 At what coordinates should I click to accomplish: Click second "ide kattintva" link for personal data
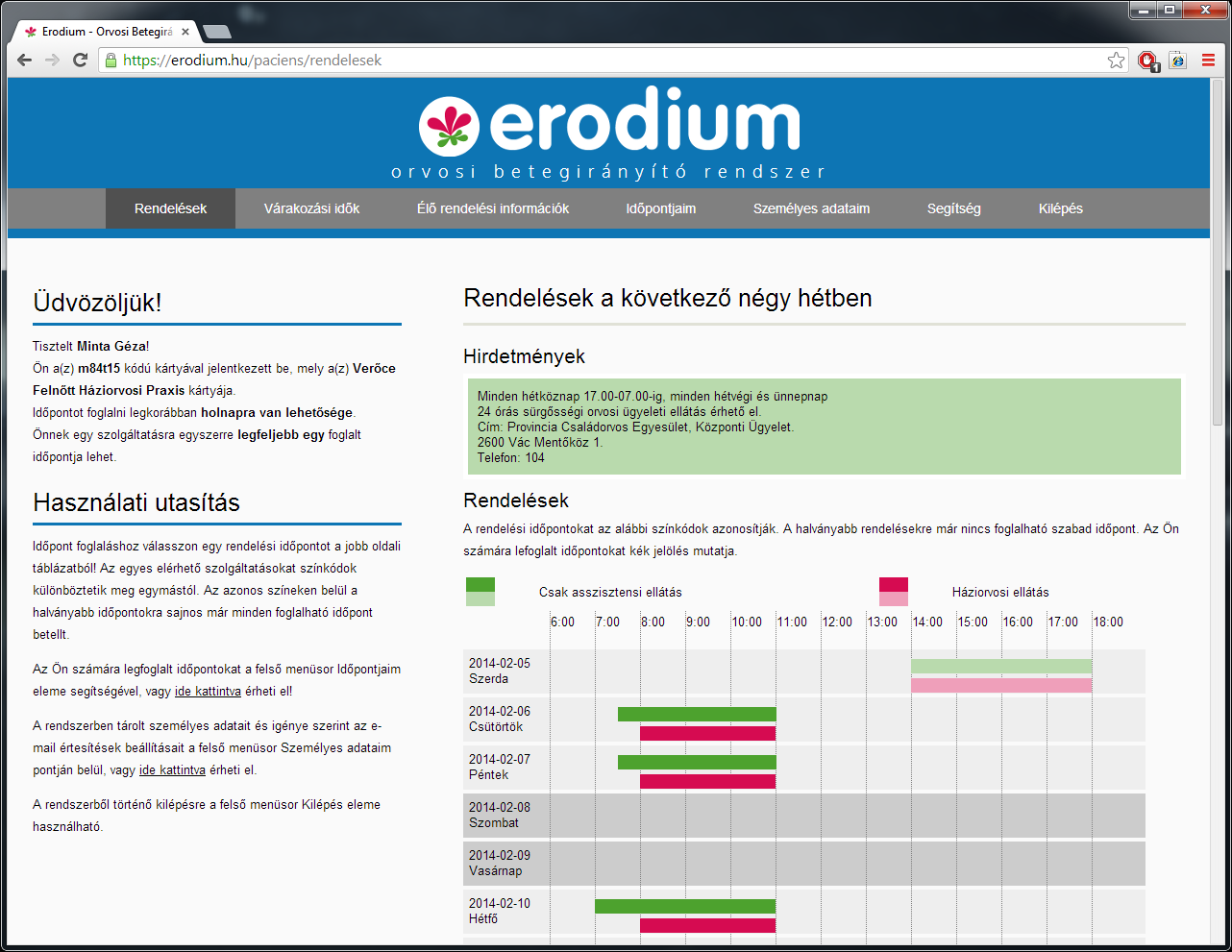(x=172, y=770)
